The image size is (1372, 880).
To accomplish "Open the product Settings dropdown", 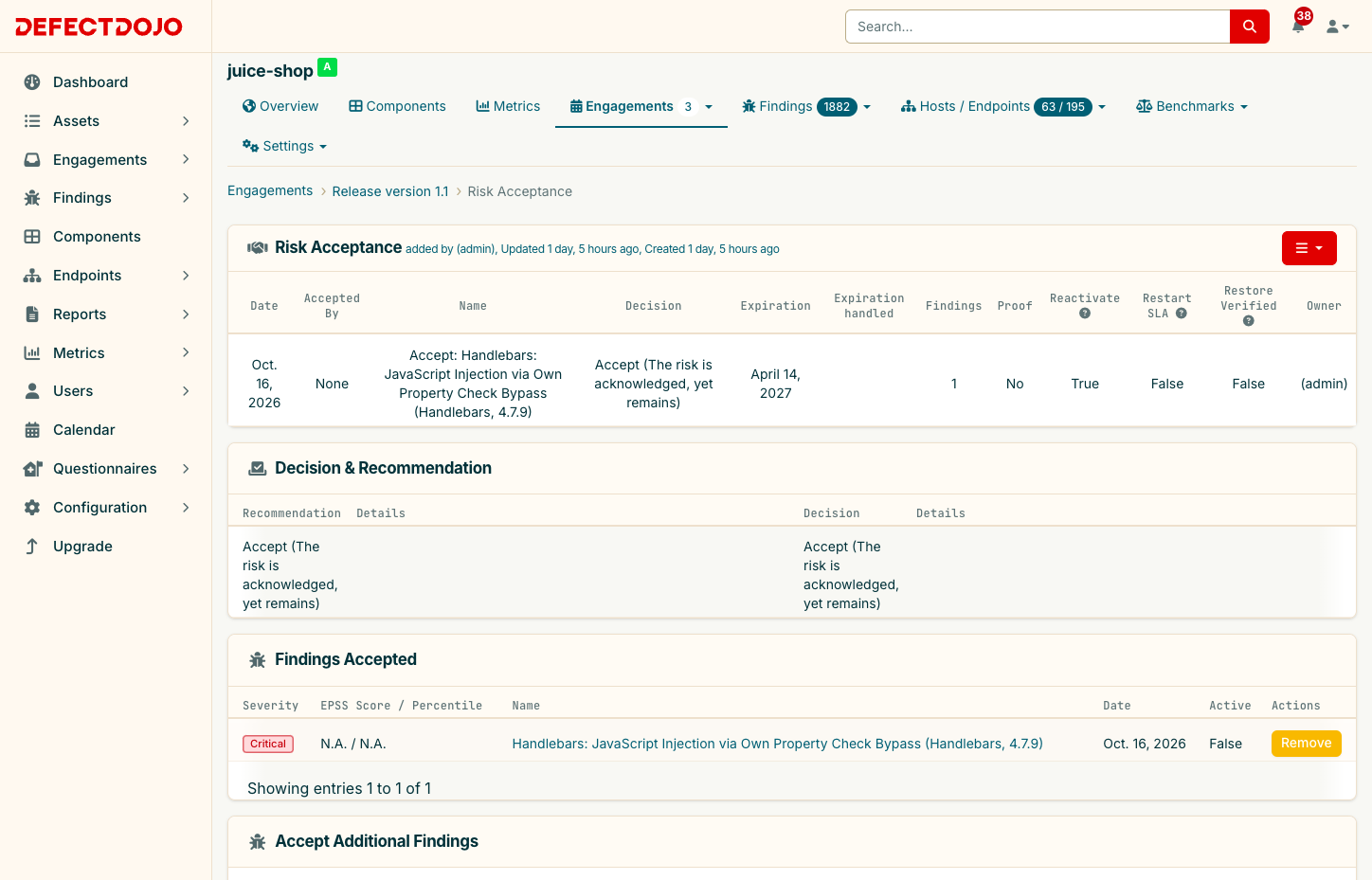I will pos(284,146).
